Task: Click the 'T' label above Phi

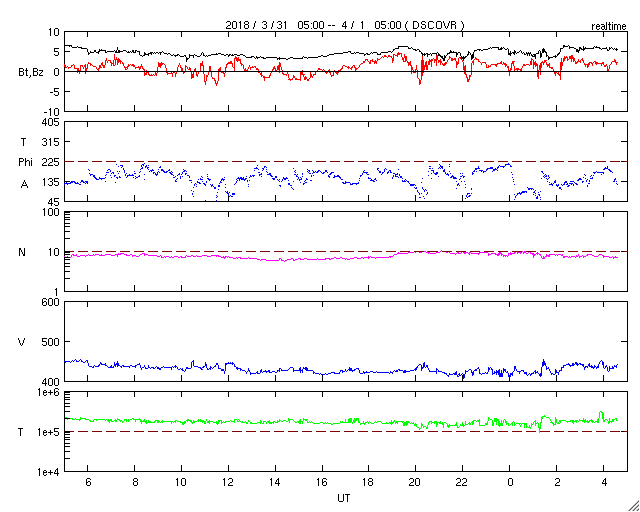Action: tap(23, 142)
